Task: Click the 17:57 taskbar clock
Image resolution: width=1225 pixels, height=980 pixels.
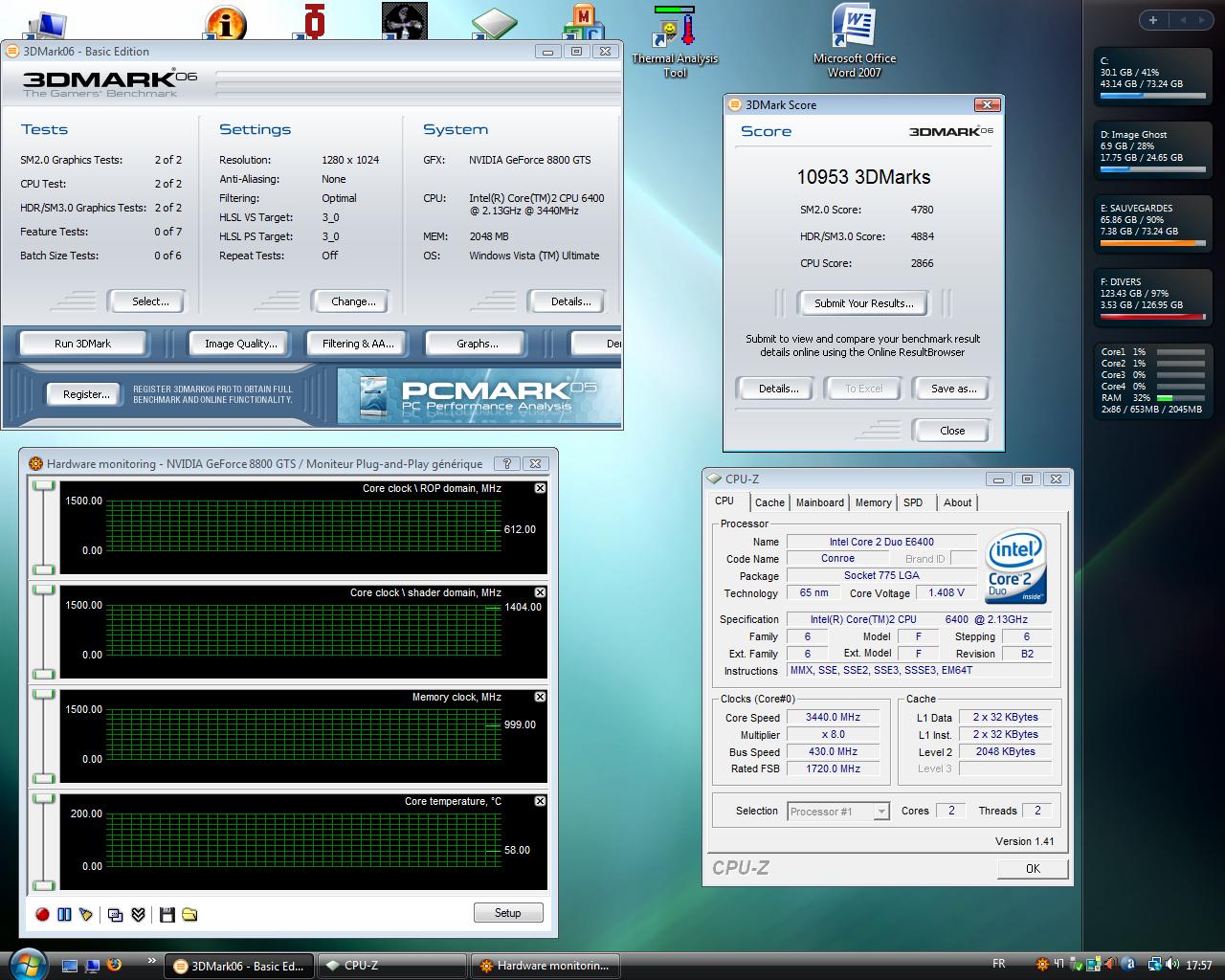Action: pos(1199,966)
